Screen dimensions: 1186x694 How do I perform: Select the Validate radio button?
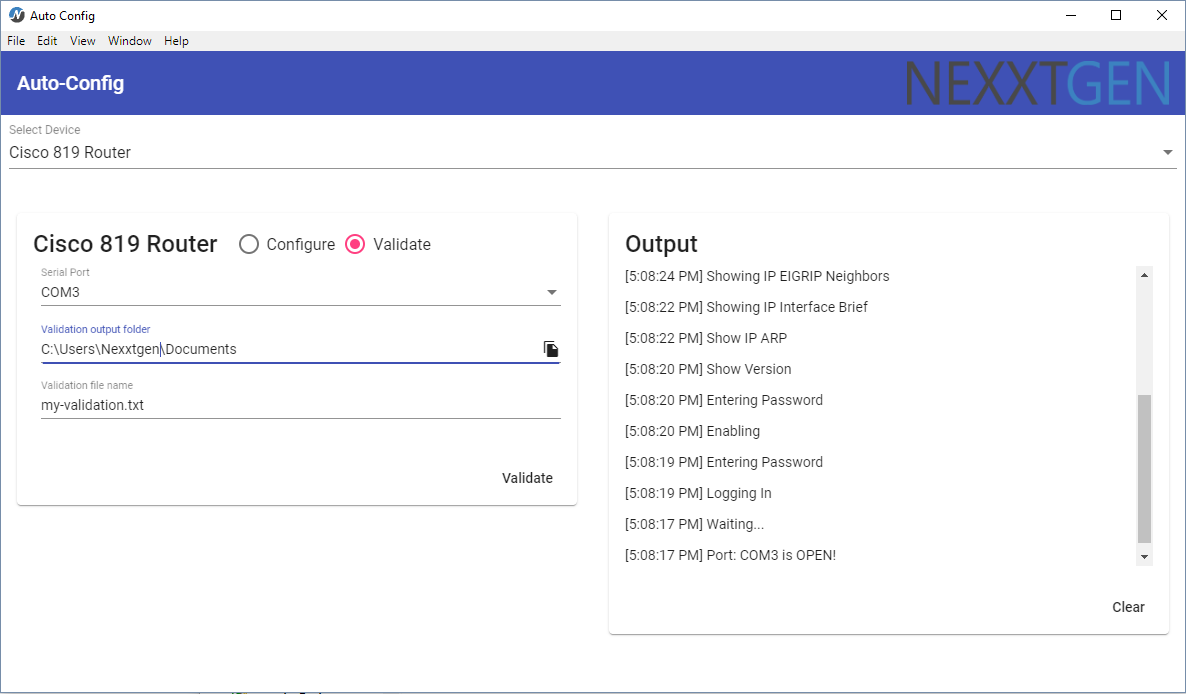pyautogui.click(x=355, y=244)
